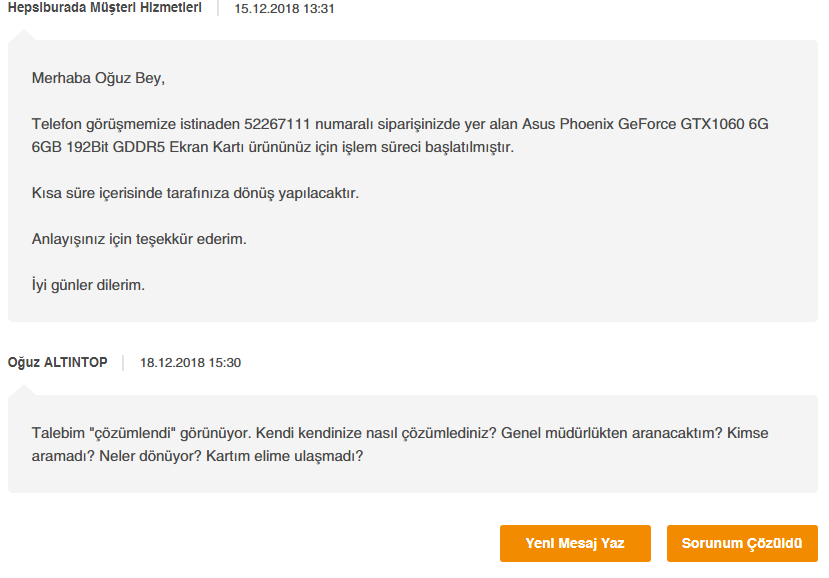Viewport: 829px width, 578px height.
Task: Select the Hepsiburada Müşteri Hizmetleri sender name
Action: (105, 8)
